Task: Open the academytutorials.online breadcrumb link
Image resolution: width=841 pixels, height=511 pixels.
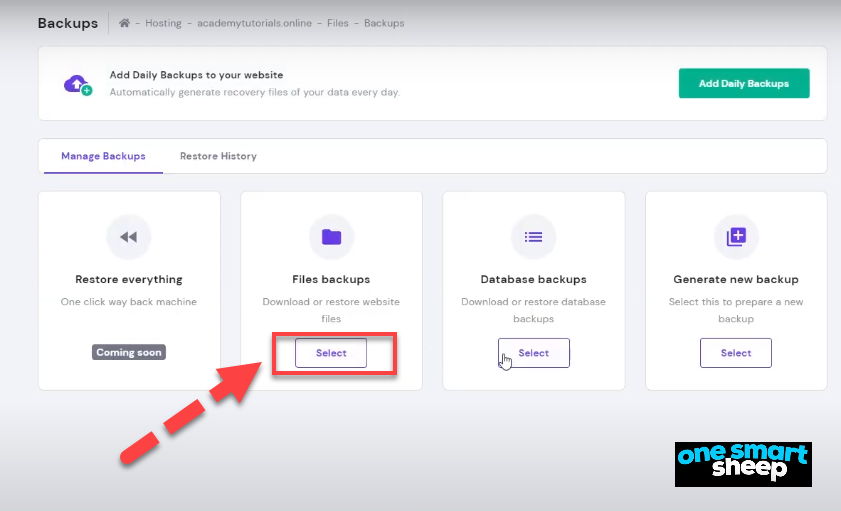Action: pyautogui.click(x=254, y=23)
